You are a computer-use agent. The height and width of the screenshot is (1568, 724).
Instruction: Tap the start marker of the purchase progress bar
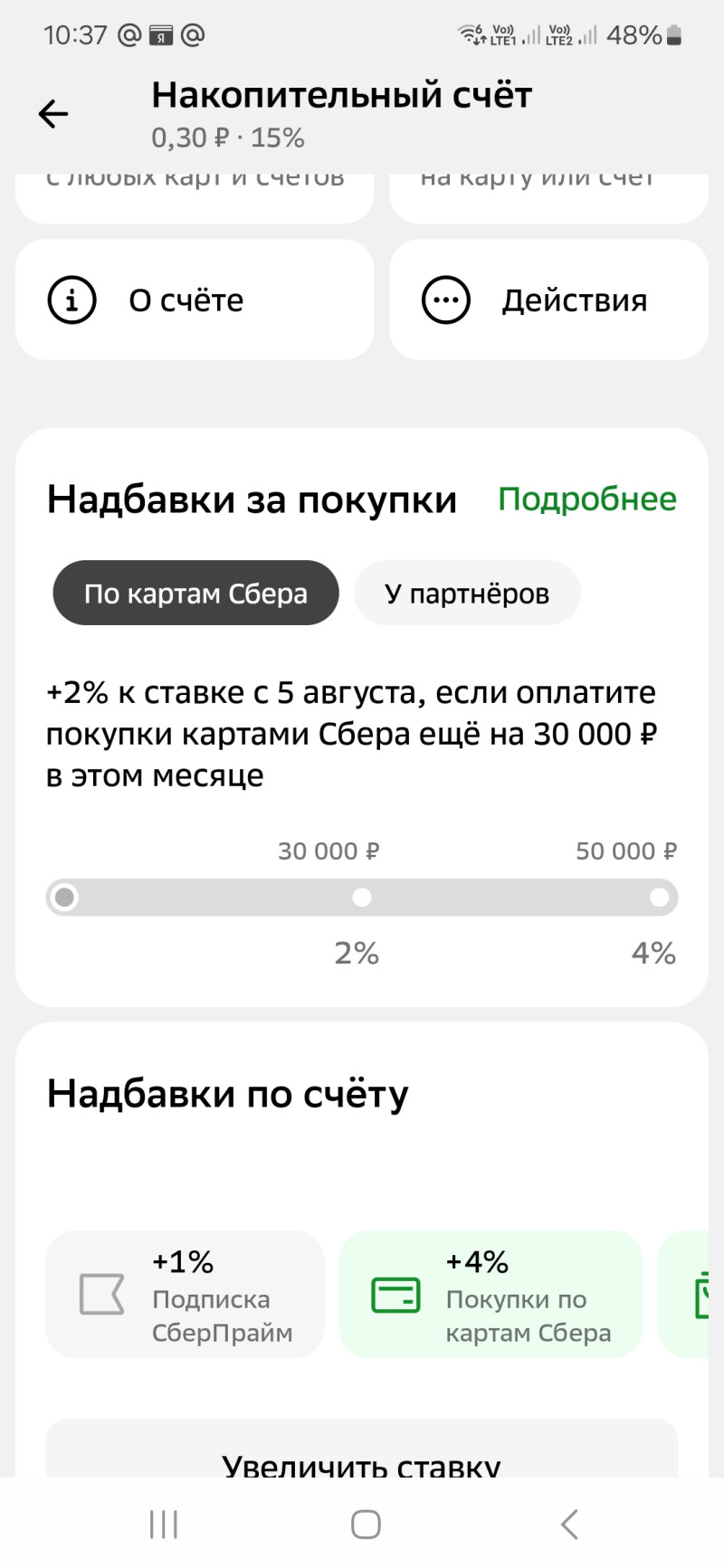64,898
